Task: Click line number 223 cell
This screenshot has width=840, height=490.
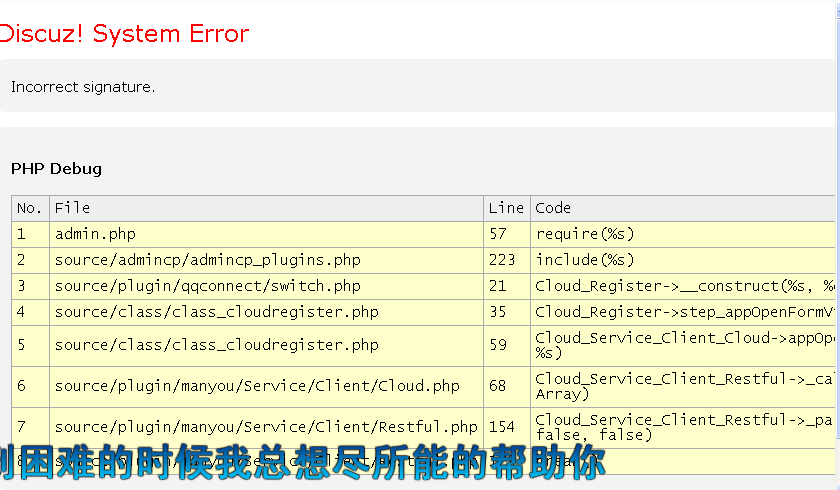Action: 507,260
